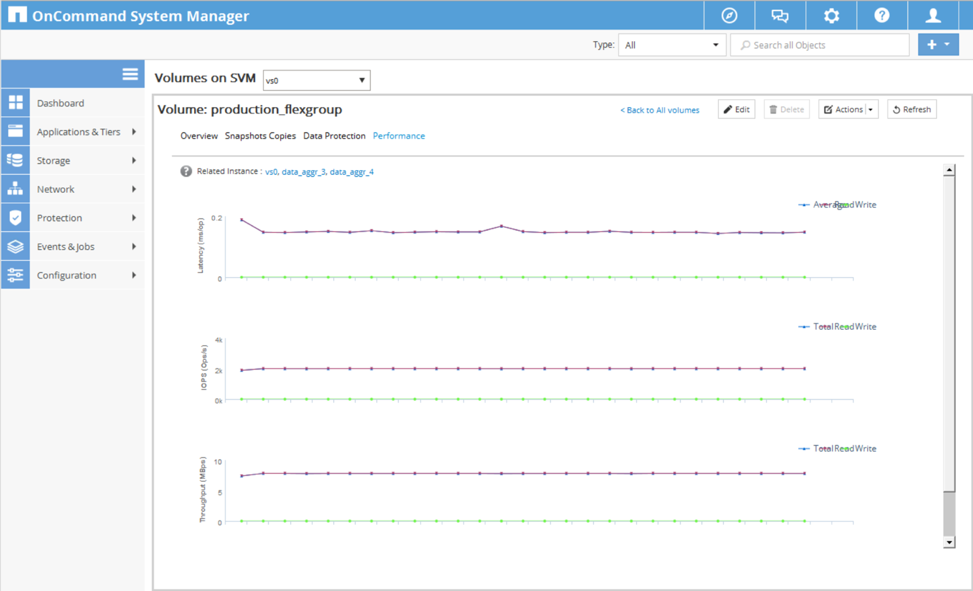The width and height of the screenshot is (973, 591).
Task: Collapse the sidebar with hamburger icon
Action: pos(130,74)
